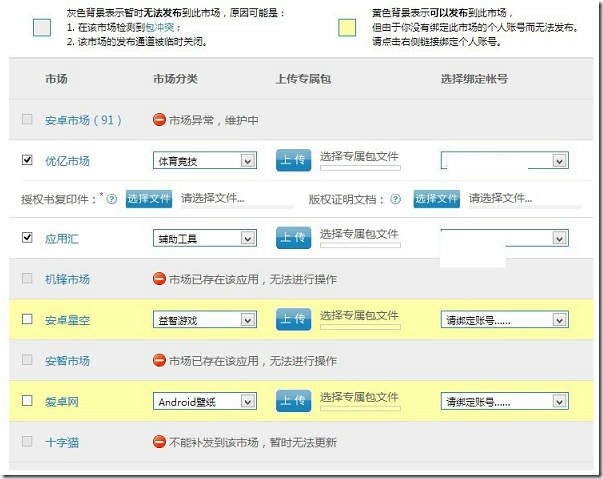Click 选择专属包文件 text in 优亿市场 row
Screen dimensions: 603x479
pyautogui.click(x=359, y=156)
